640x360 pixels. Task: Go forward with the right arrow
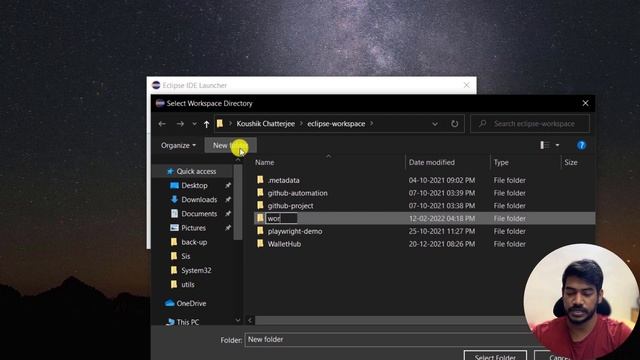tap(180, 124)
